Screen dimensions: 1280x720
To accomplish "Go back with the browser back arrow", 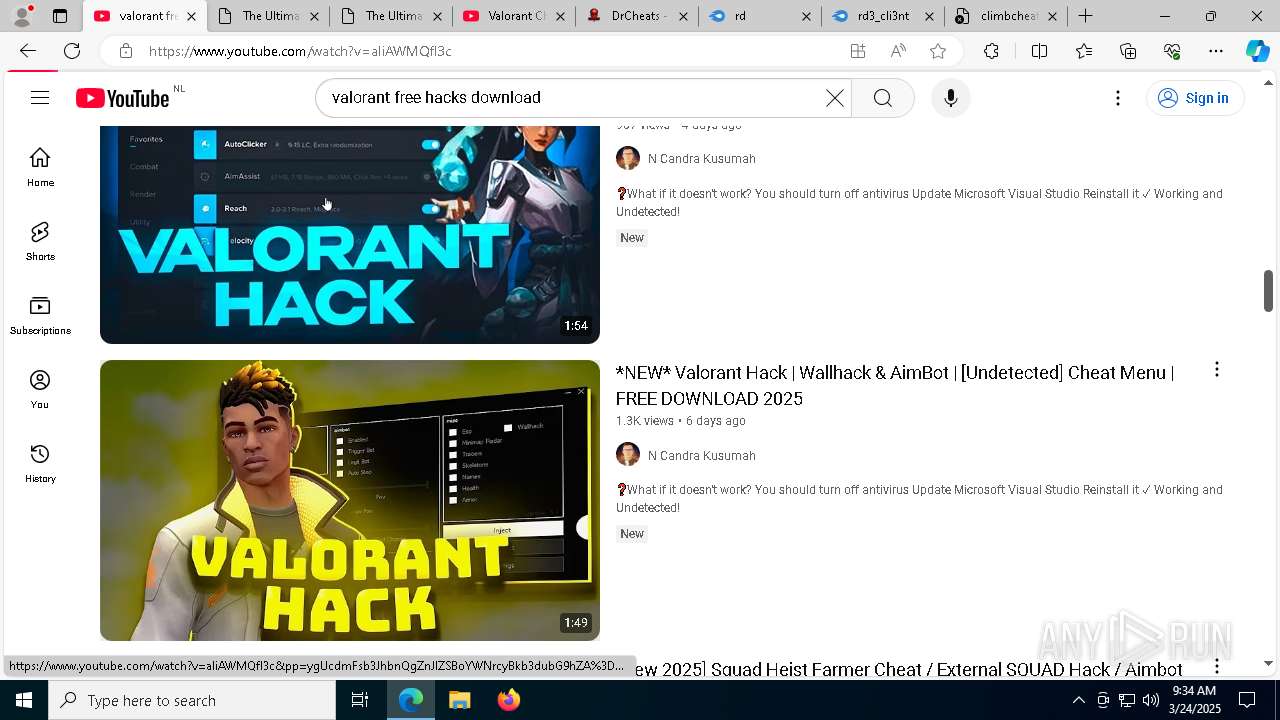I will pos(28,51).
